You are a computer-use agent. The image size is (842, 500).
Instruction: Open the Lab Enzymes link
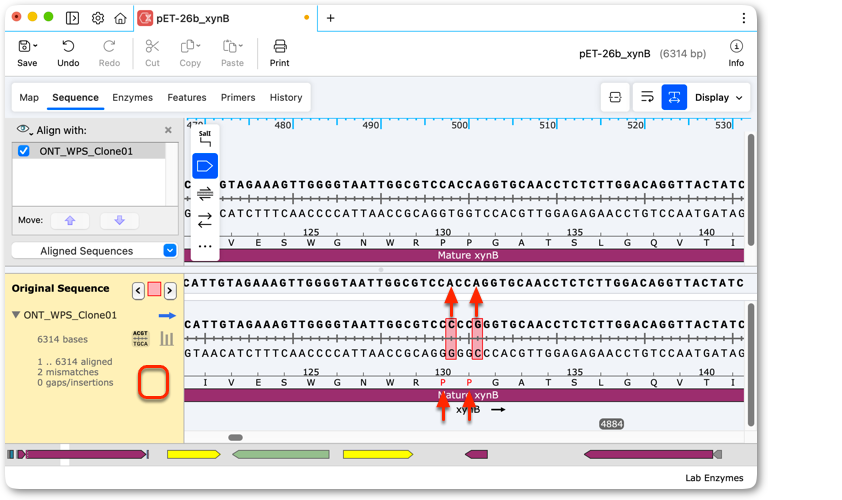[714, 477]
